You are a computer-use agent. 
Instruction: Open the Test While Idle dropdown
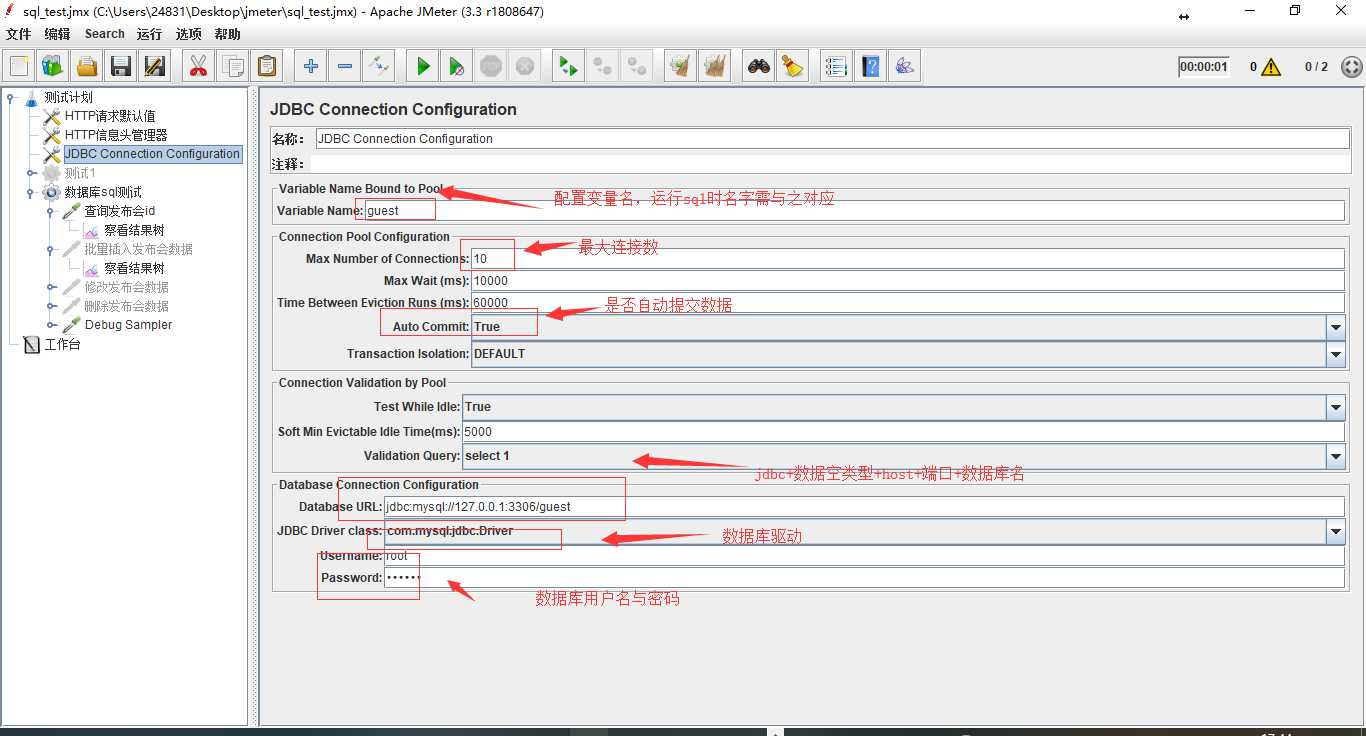(x=1336, y=407)
